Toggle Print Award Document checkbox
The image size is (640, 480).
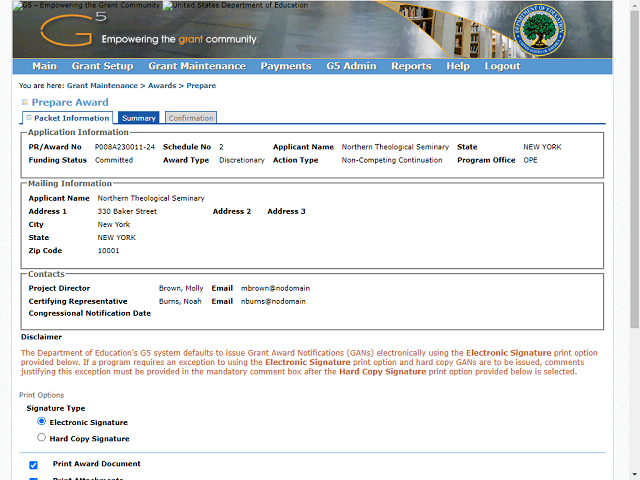tap(33, 465)
